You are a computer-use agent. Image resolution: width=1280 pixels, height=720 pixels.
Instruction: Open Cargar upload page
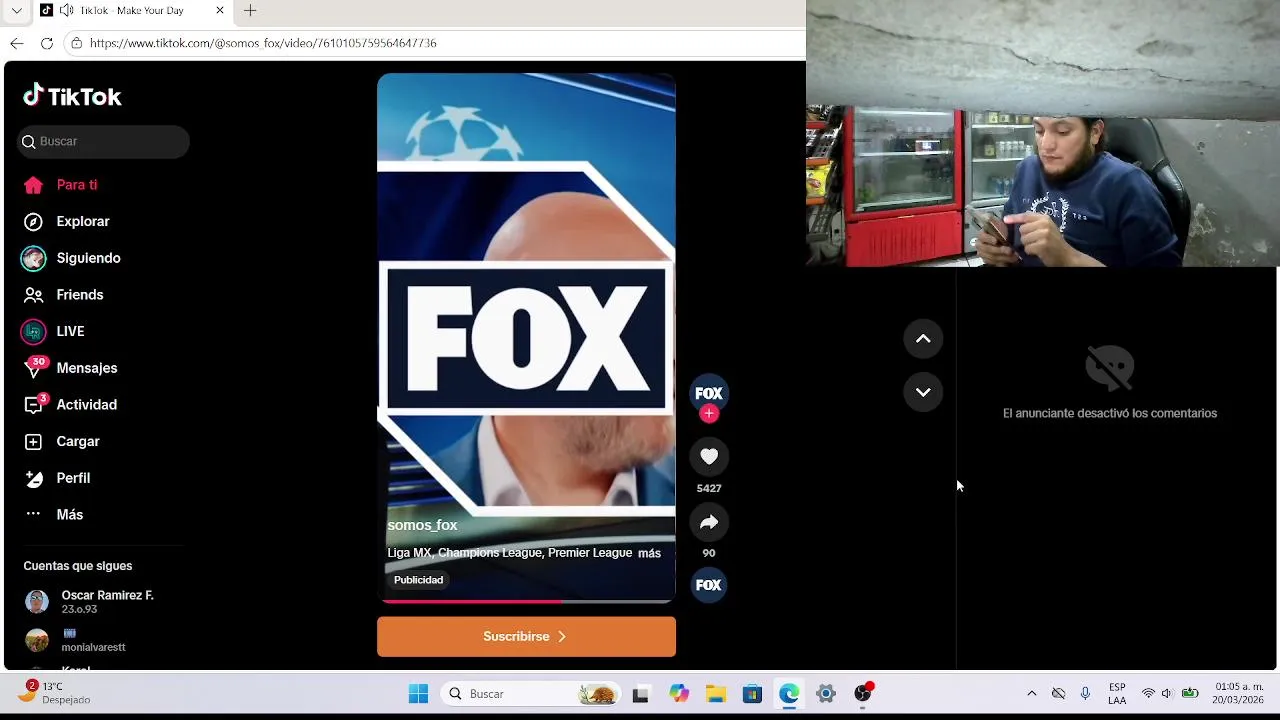(77, 441)
